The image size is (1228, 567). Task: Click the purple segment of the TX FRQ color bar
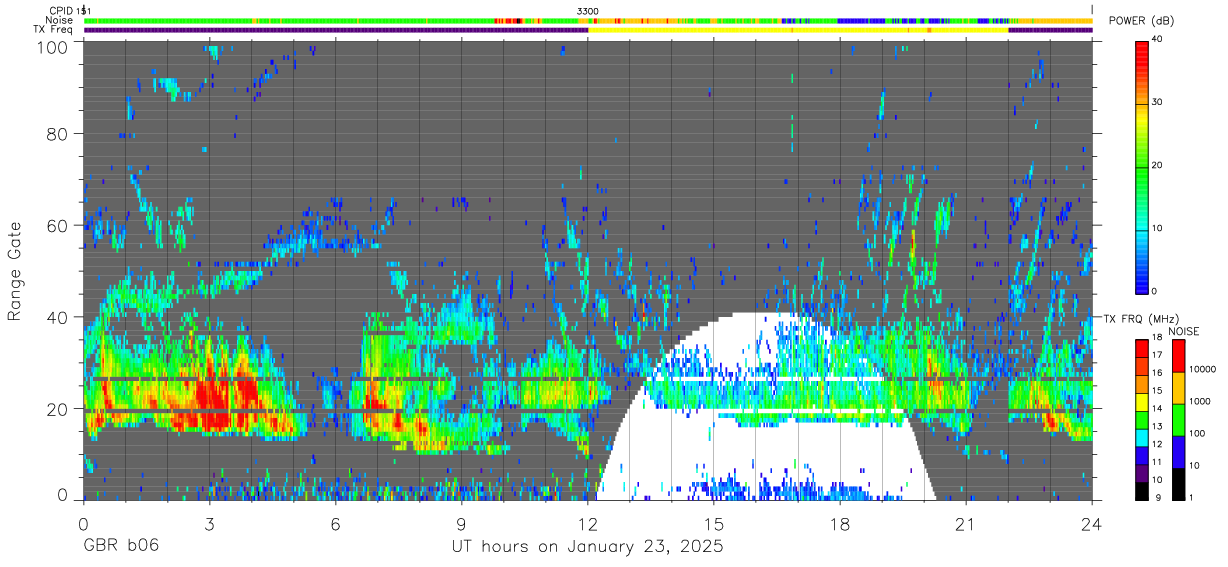pos(1142,473)
